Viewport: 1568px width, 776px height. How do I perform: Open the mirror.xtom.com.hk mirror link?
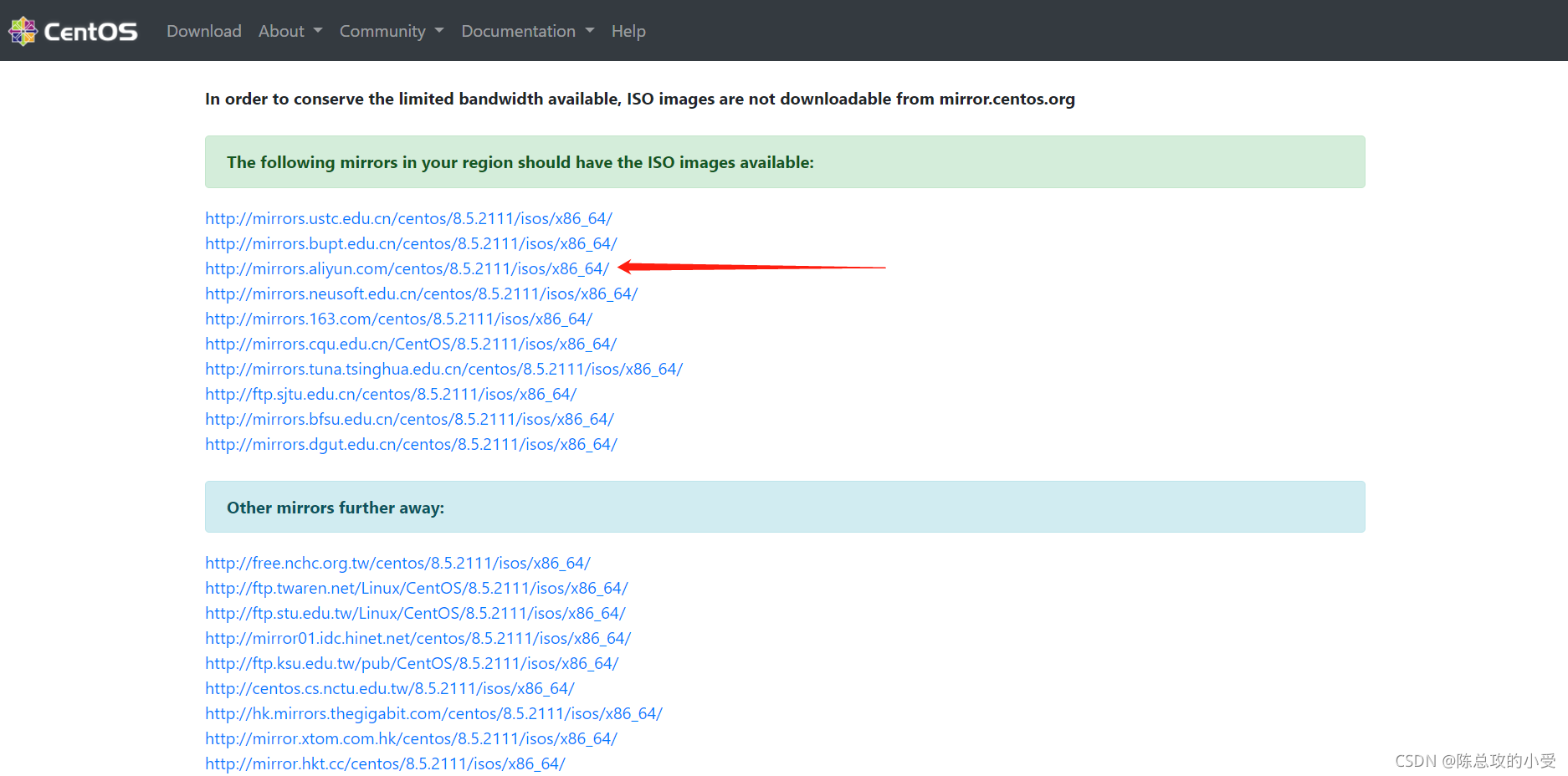pyautogui.click(x=411, y=738)
